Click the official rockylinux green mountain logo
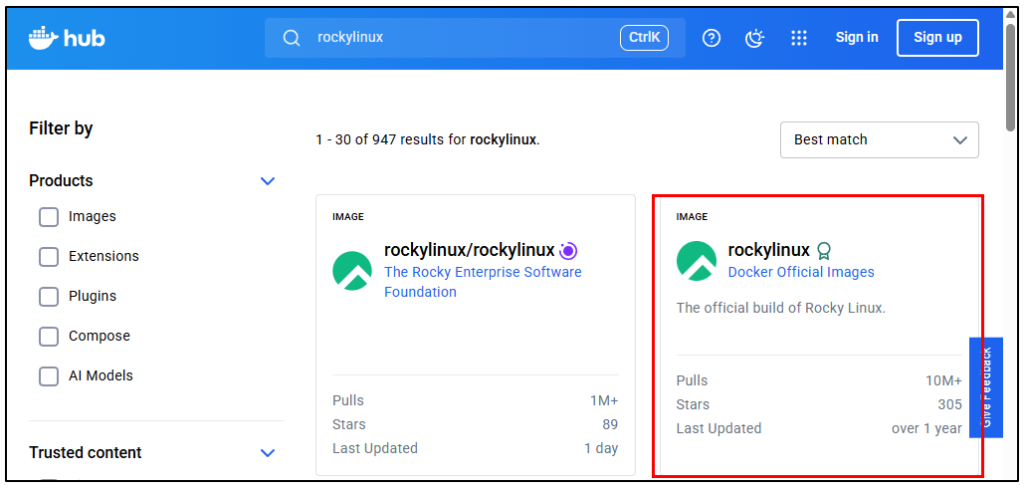Image resolution: width=1024 pixels, height=488 pixels. click(x=696, y=261)
